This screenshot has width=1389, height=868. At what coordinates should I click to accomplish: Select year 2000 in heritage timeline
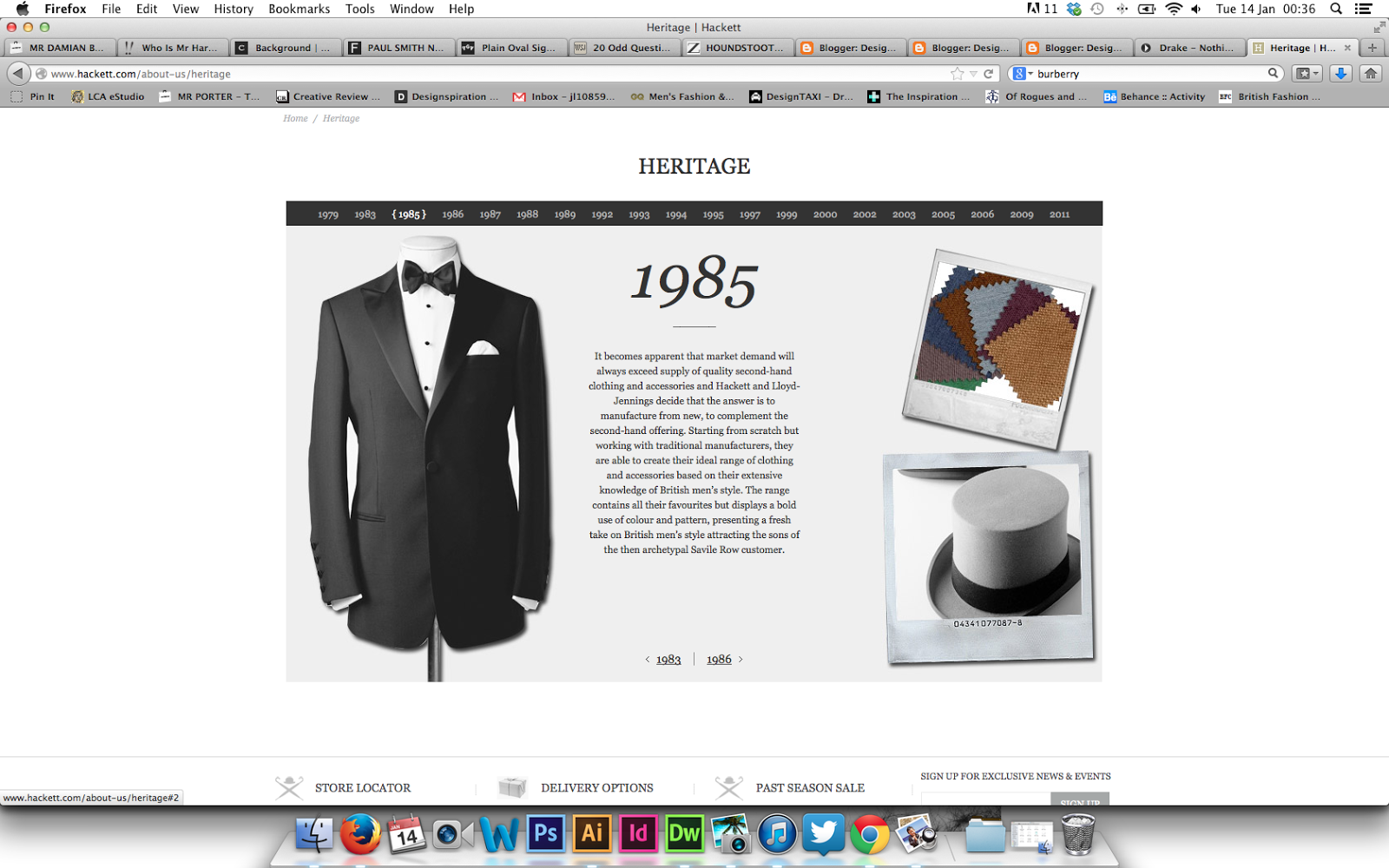pyautogui.click(x=826, y=214)
